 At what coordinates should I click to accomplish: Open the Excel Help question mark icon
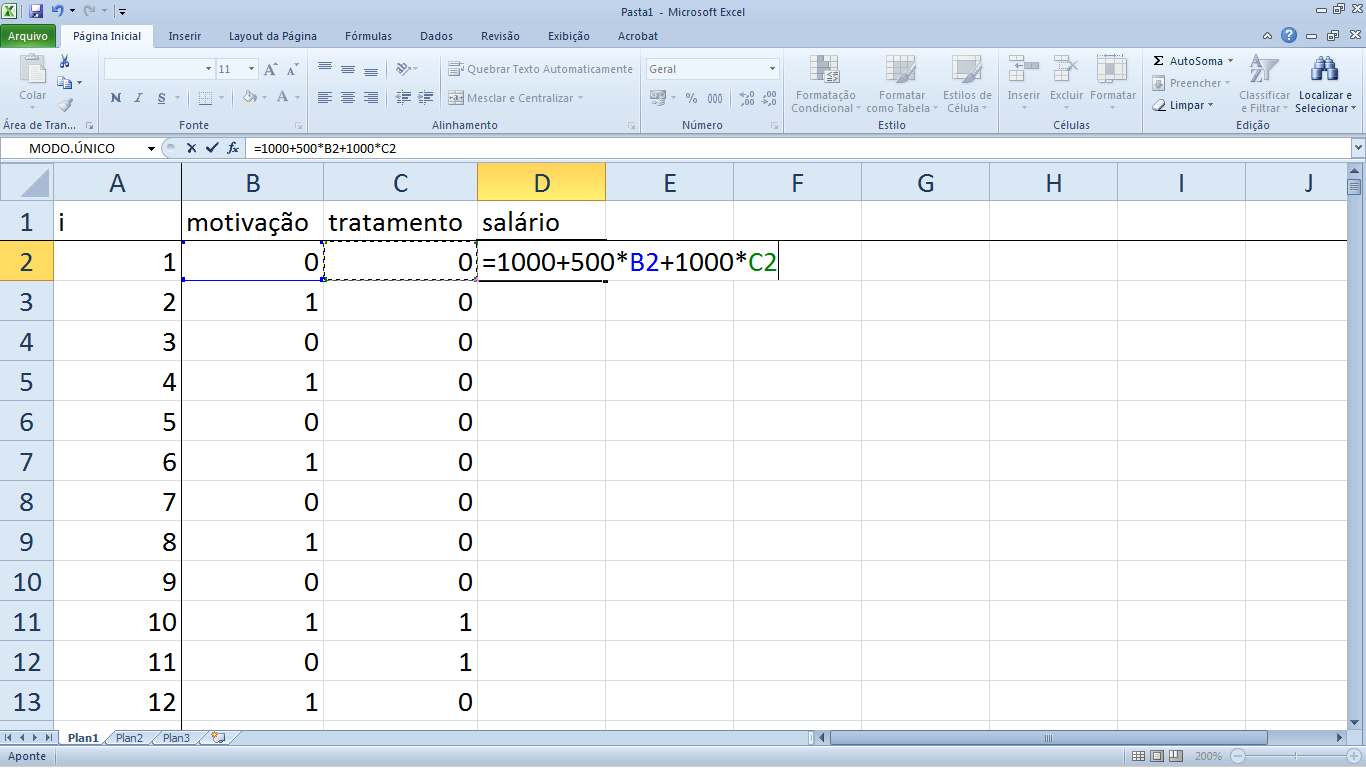pyautogui.click(x=1289, y=36)
